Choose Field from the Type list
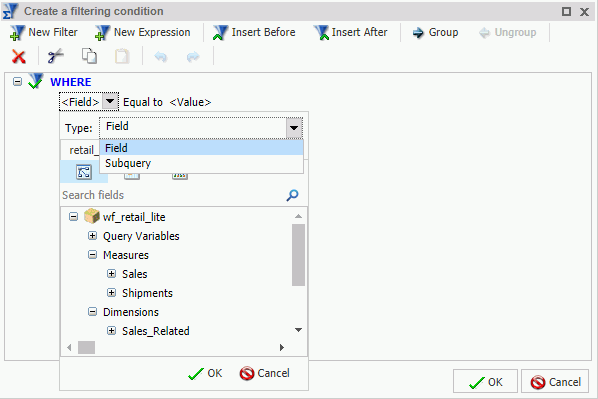 [201, 148]
